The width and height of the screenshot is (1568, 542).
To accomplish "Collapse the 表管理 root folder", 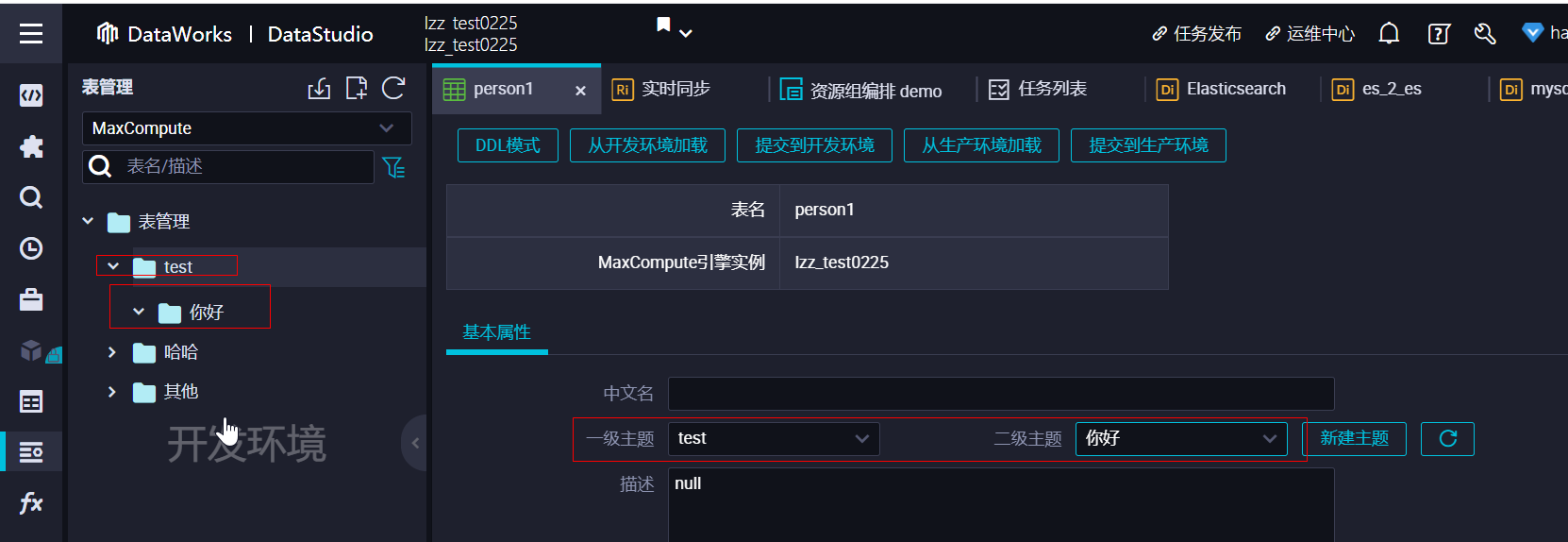I will (x=88, y=221).
